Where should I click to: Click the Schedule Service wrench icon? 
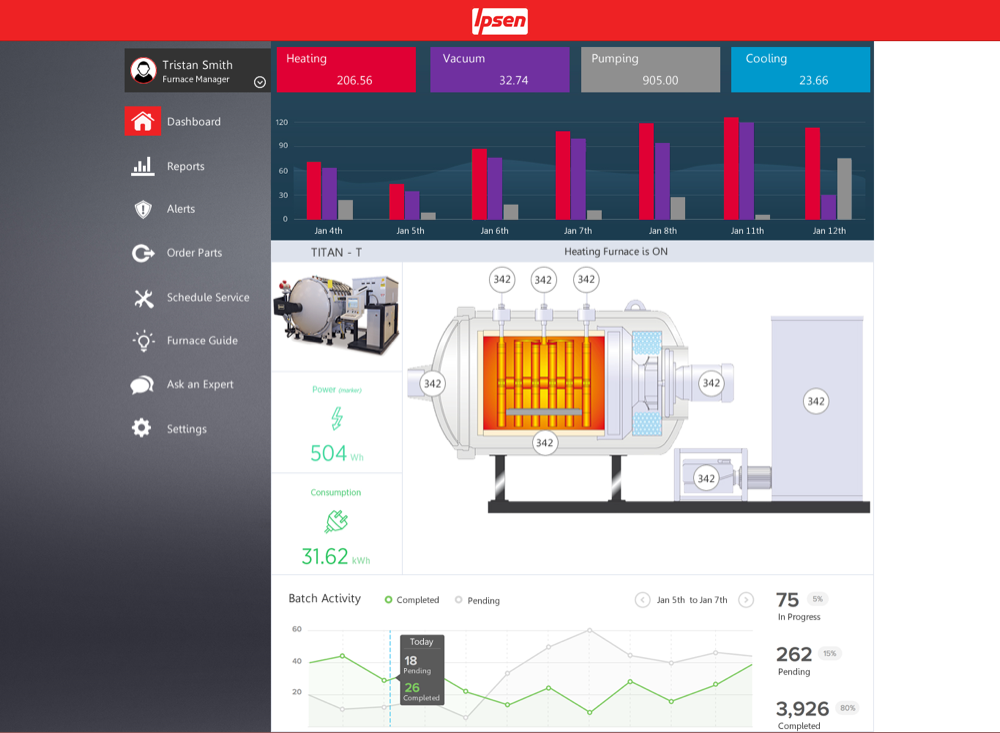(142, 297)
